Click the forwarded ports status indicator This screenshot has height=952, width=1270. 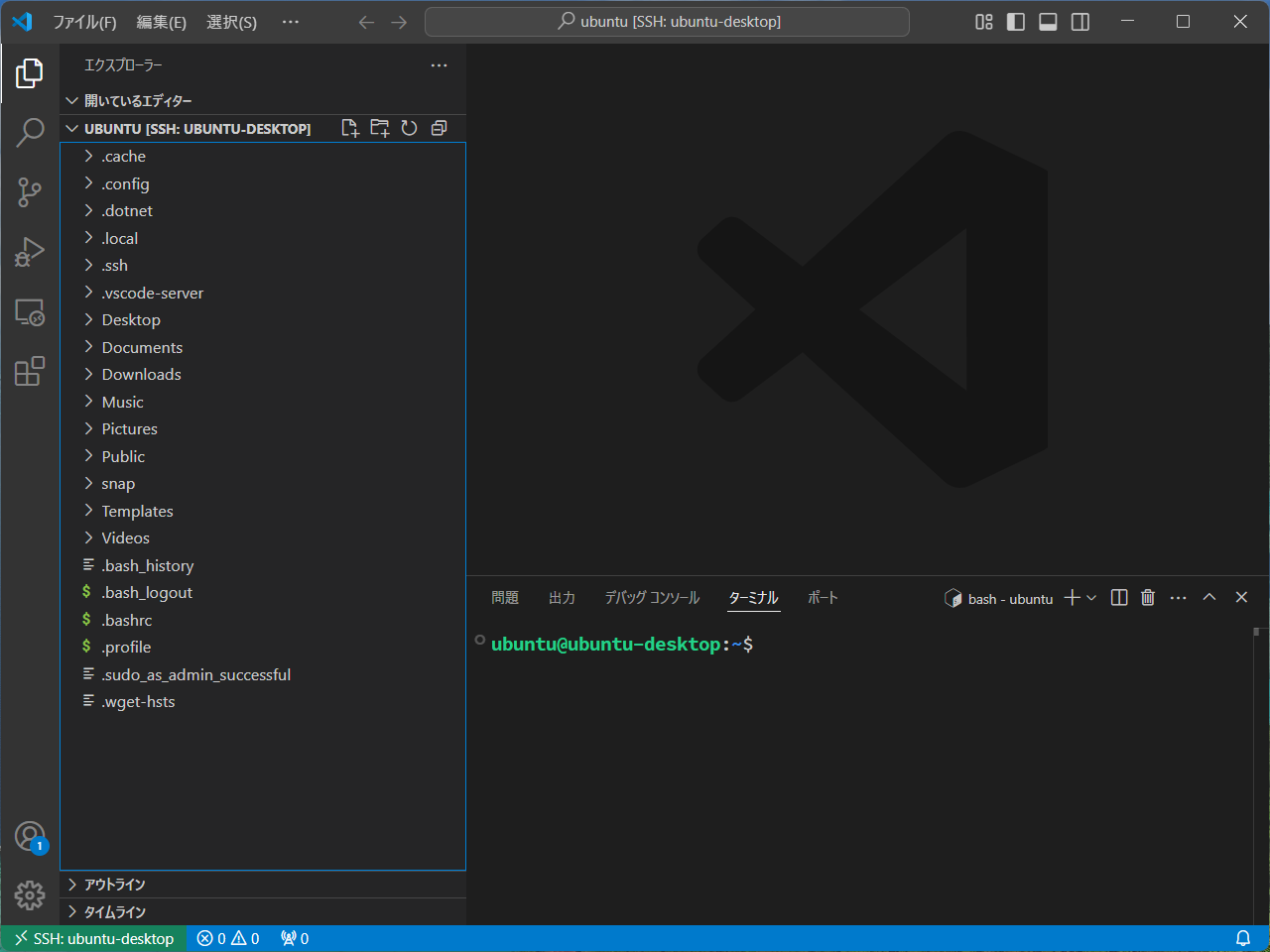coord(295,938)
